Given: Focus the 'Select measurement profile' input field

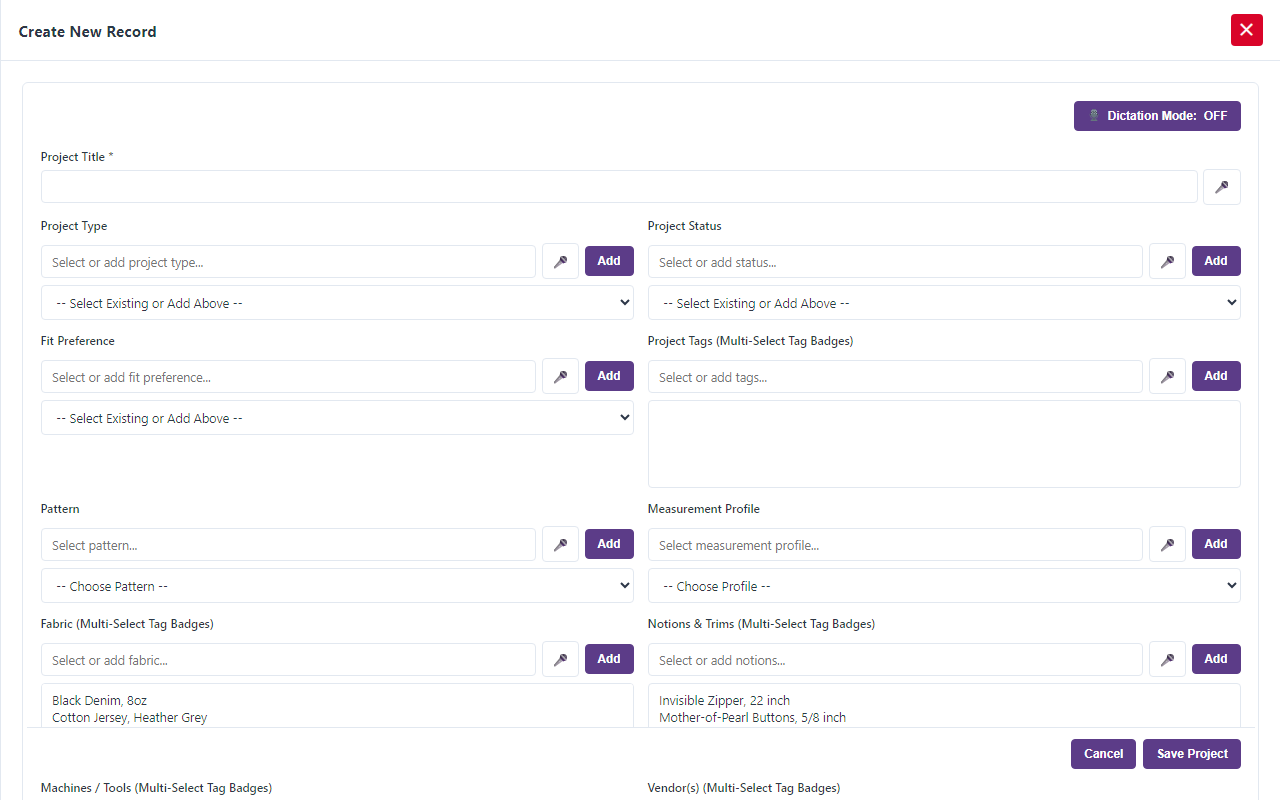Looking at the screenshot, I should click(895, 545).
